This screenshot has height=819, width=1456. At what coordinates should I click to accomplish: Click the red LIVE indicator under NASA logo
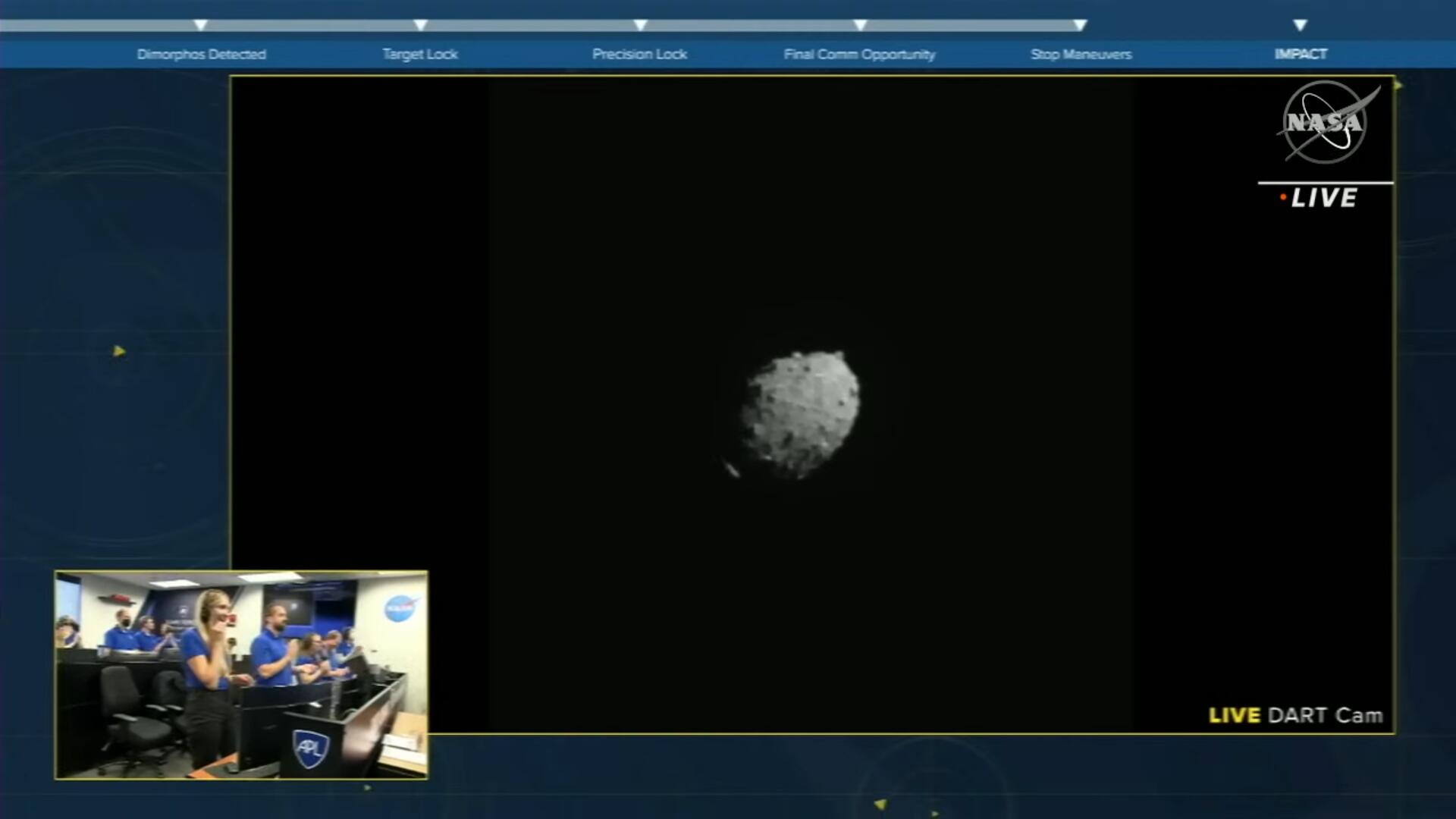click(x=1319, y=198)
